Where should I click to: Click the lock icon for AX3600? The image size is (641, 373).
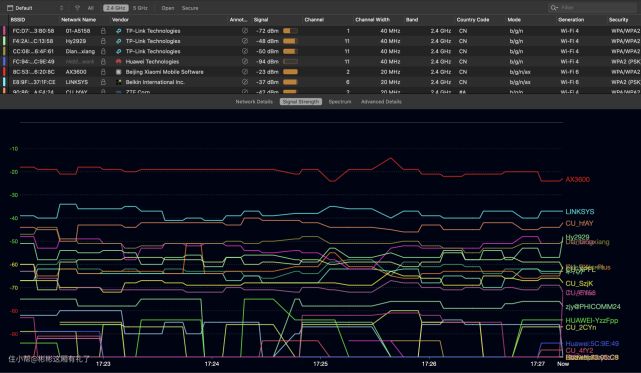pyautogui.click(x=103, y=72)
